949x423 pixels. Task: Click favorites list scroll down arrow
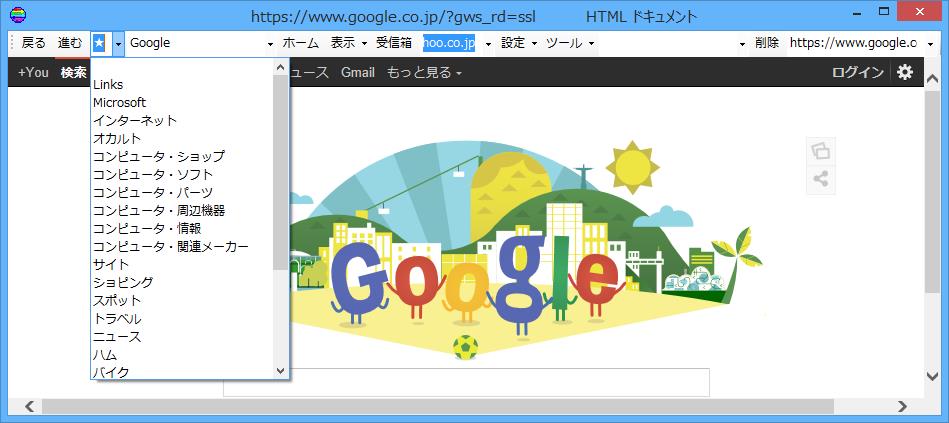(280, 371)
